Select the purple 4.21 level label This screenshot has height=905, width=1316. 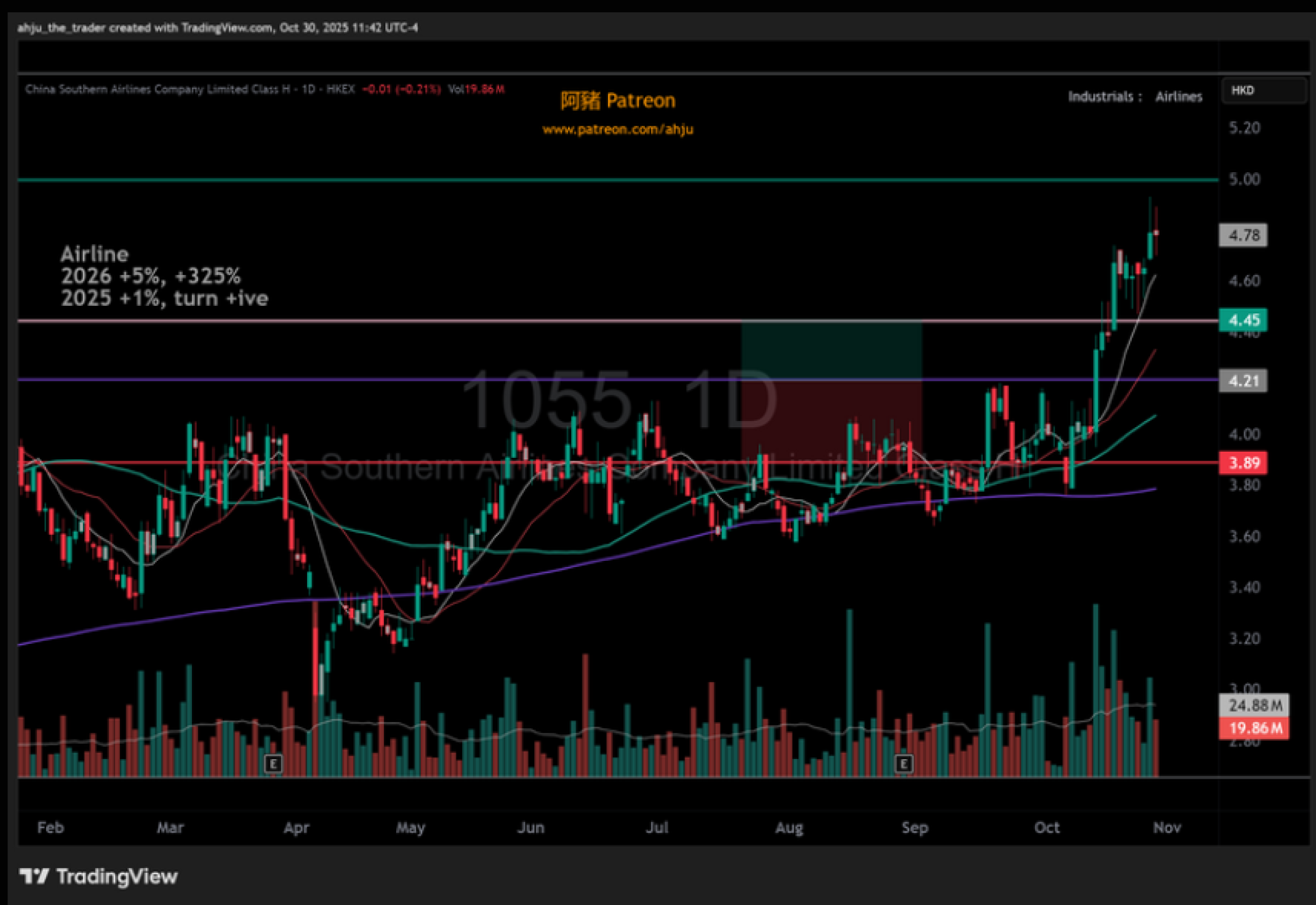click(x=1243, y=381)
